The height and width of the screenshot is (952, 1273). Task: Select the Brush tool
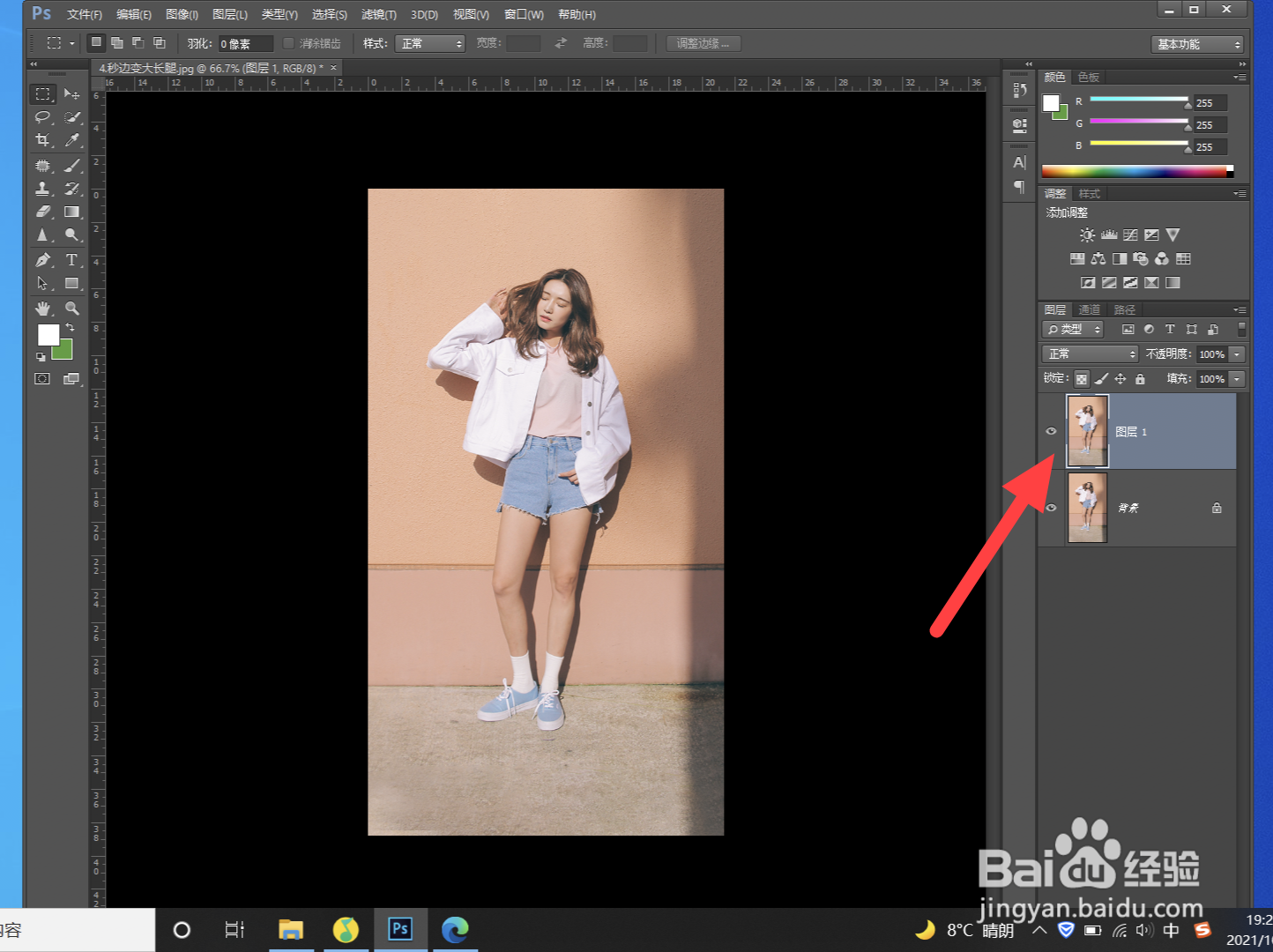tap(72, 166)
